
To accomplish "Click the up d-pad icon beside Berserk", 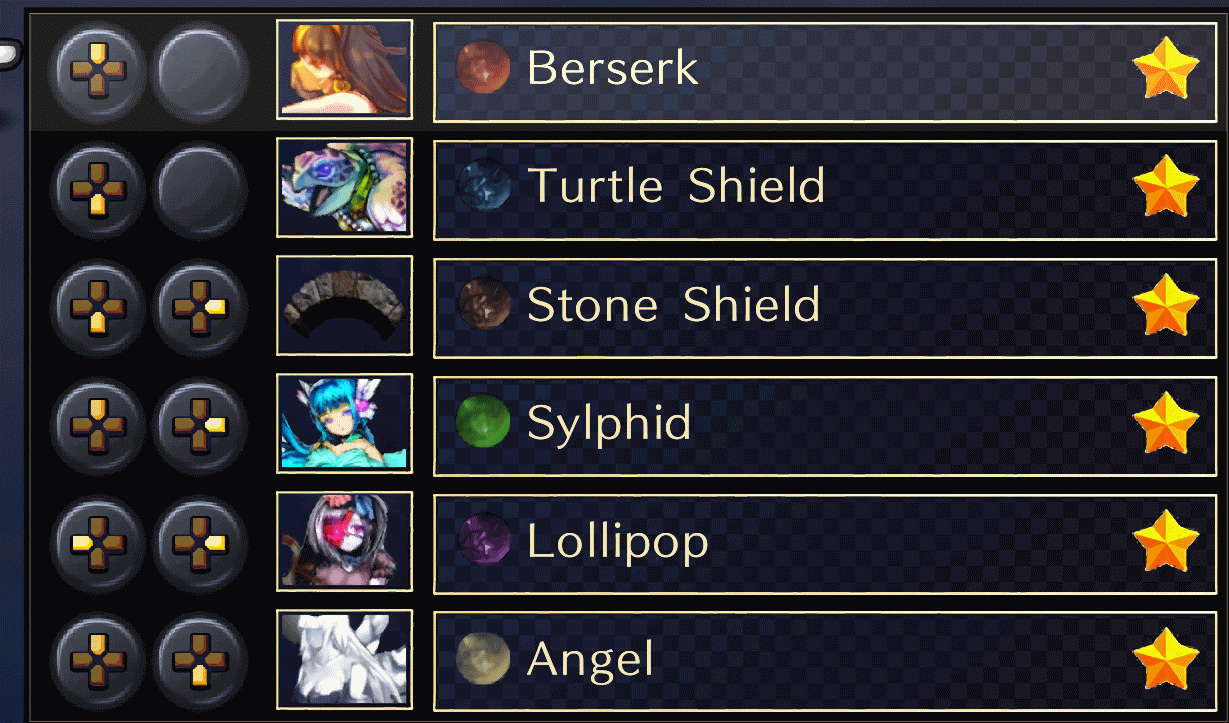I will click(98, 70).
